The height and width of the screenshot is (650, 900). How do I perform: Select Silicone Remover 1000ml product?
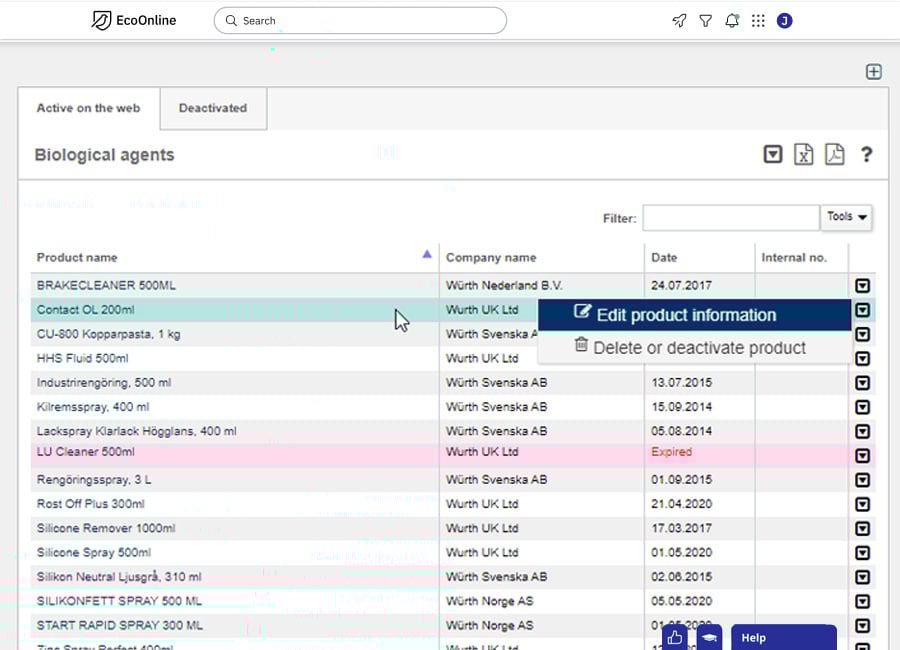[106, 528]
